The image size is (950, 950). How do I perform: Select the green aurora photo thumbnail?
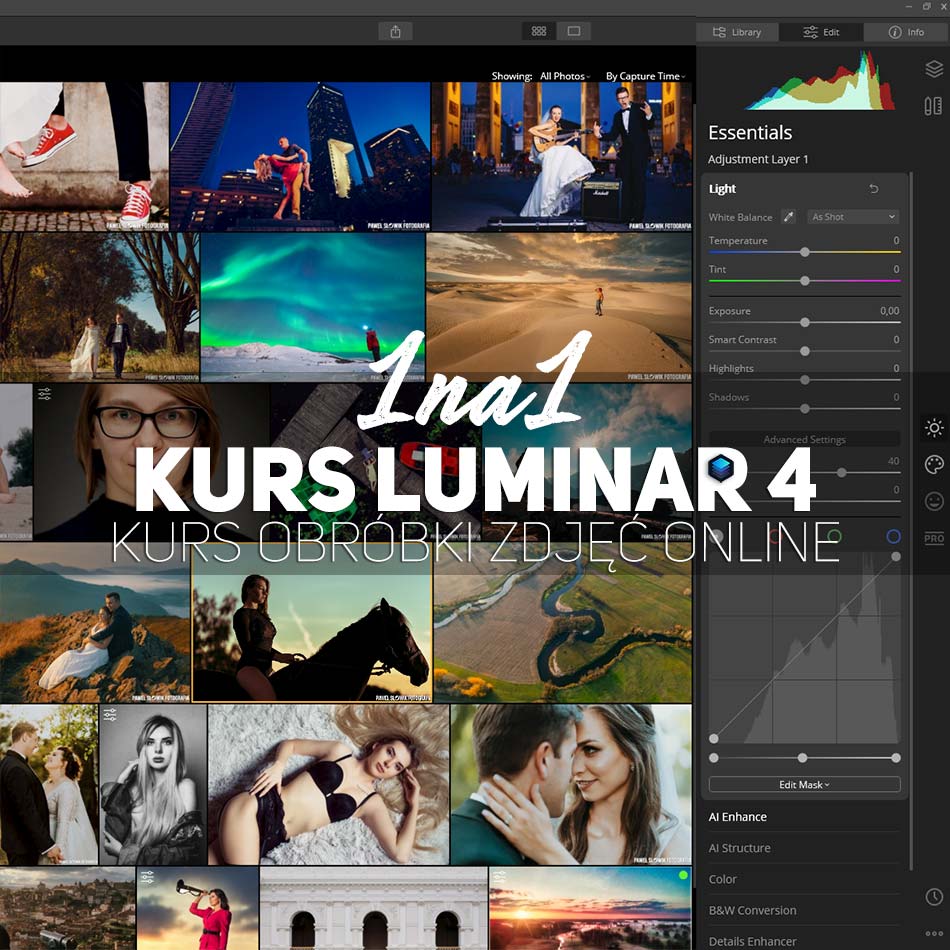[x=313, y=307]
